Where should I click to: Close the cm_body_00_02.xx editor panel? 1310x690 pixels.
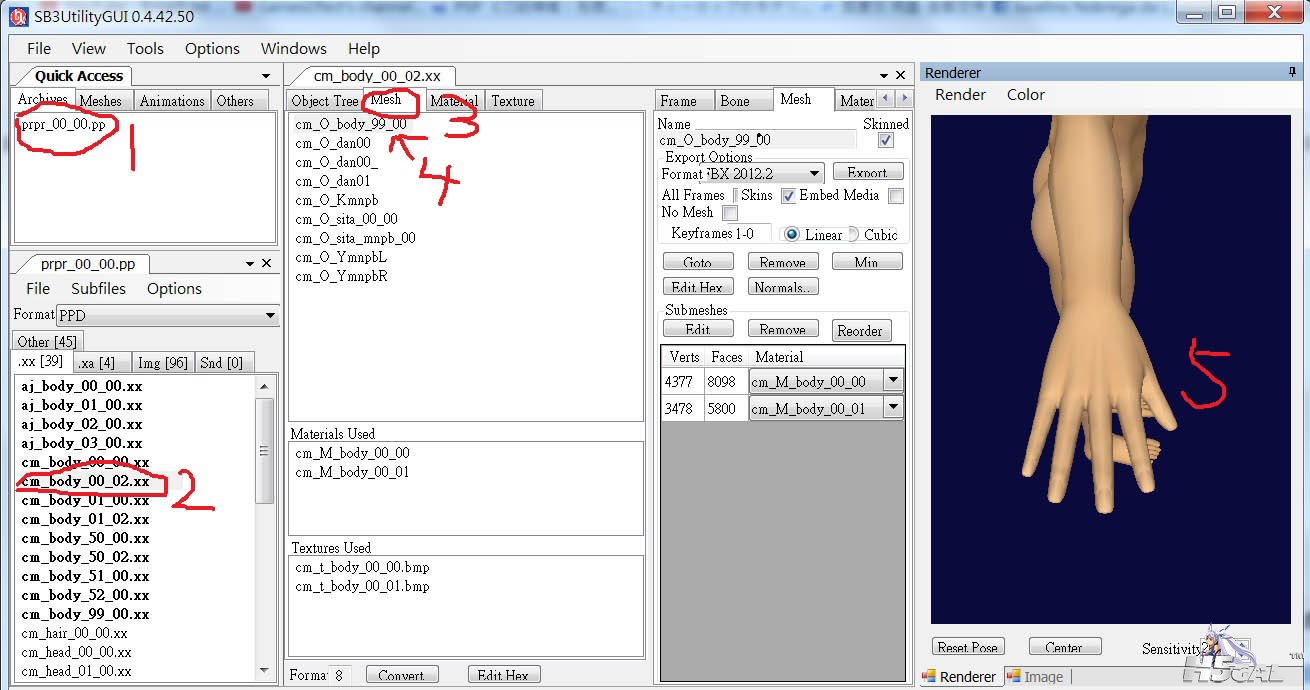point(901,76)
